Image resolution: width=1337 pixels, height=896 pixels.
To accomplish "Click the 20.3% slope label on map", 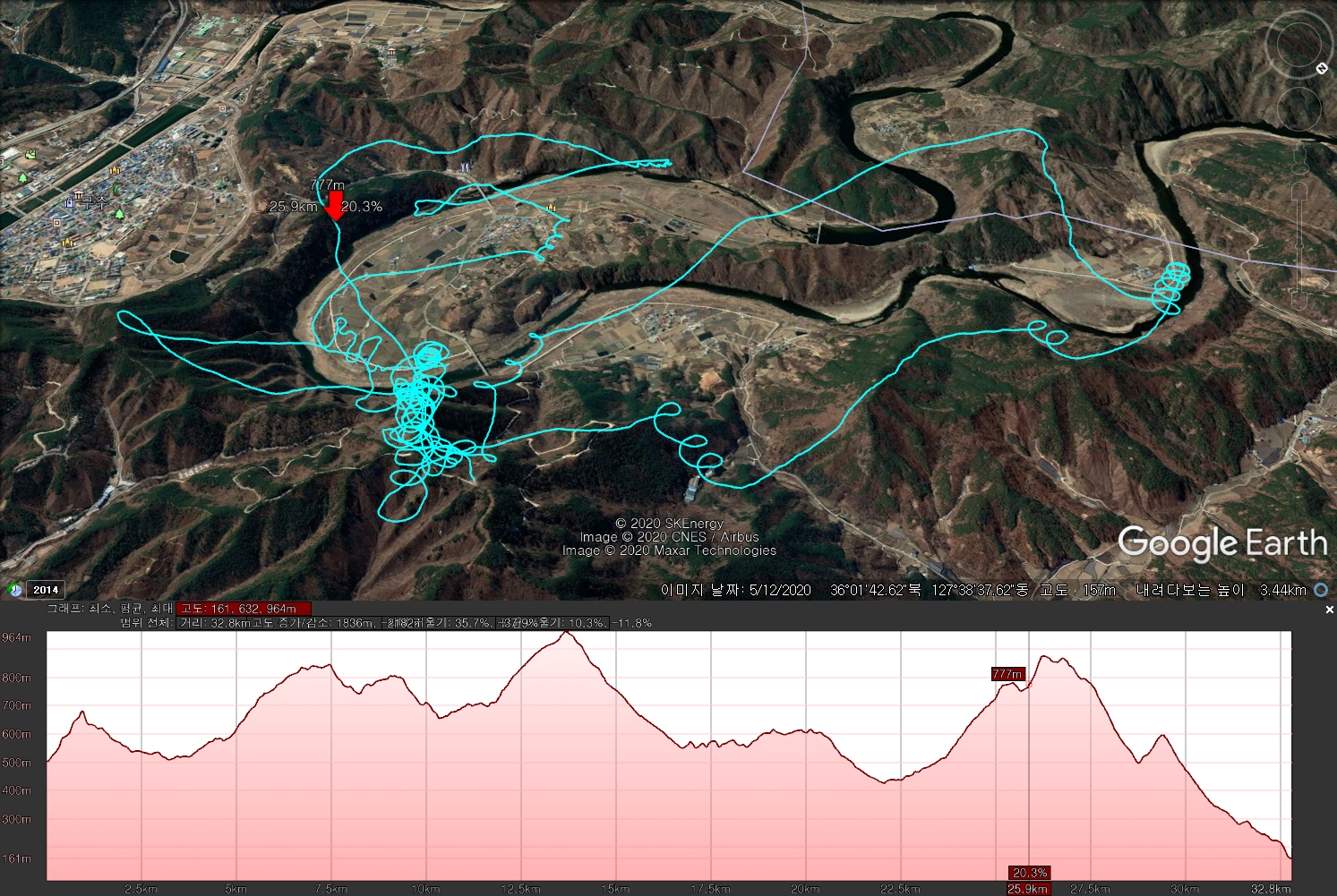I will (362, 206).
